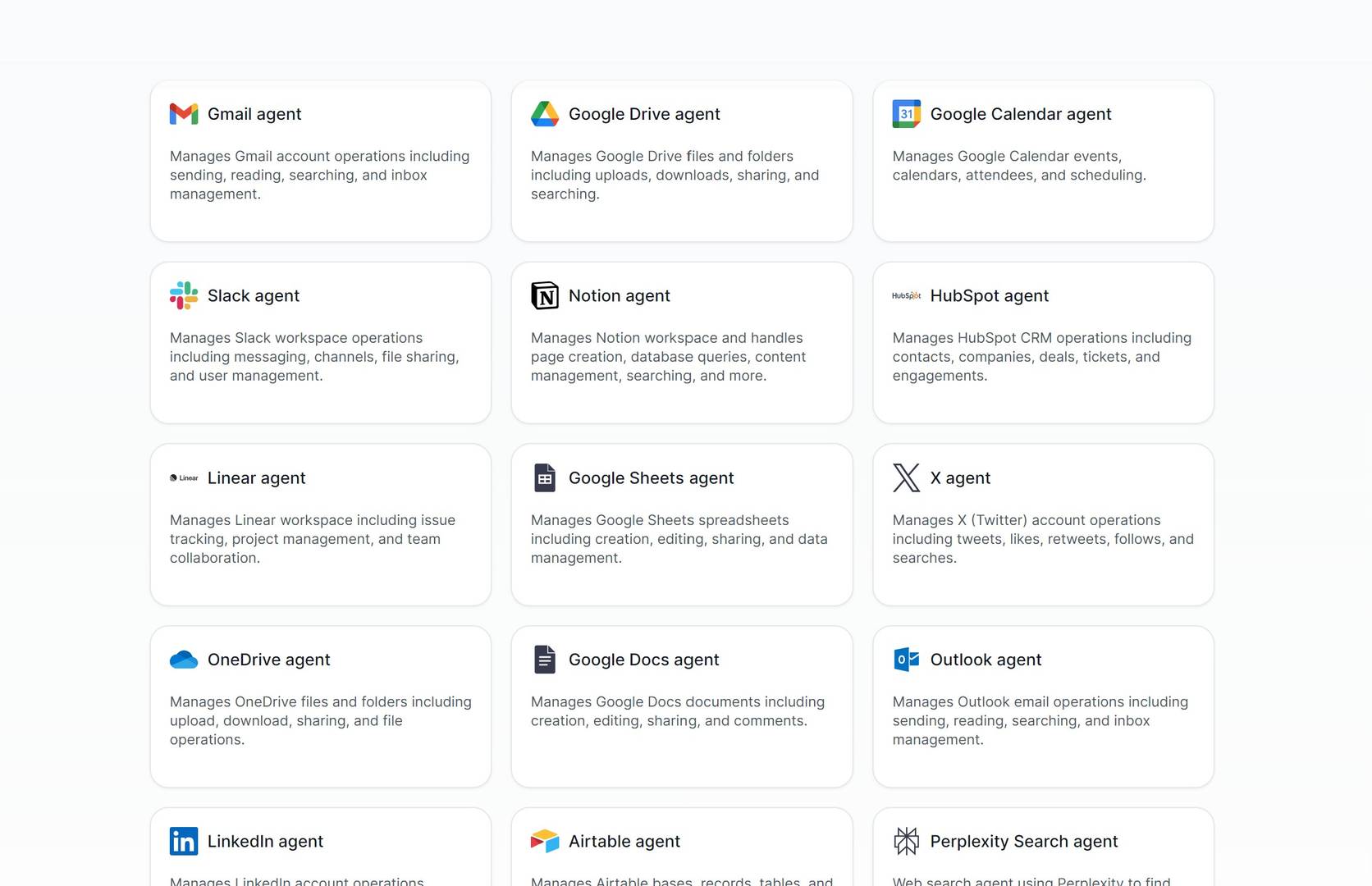
Task: Open the Google Docs agent title
Action: coord(643,660)
